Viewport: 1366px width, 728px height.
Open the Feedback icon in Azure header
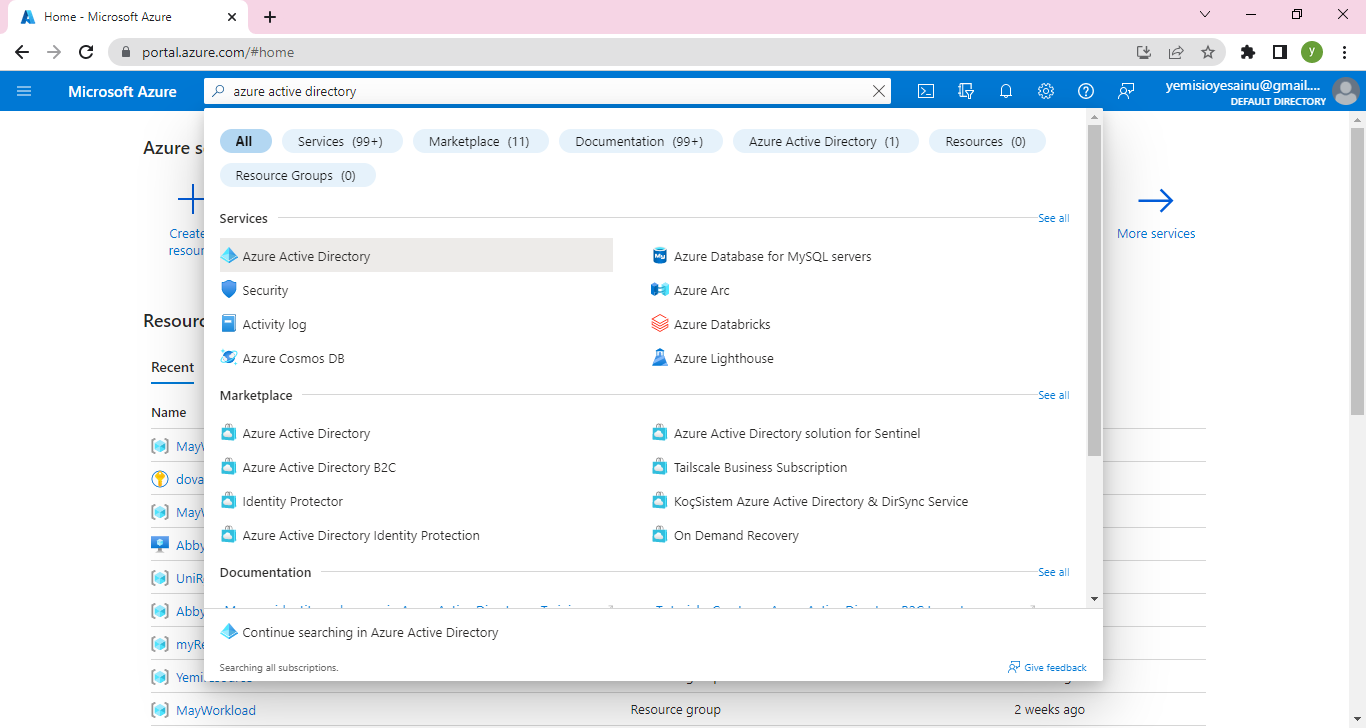click(x=1126, y=91)
